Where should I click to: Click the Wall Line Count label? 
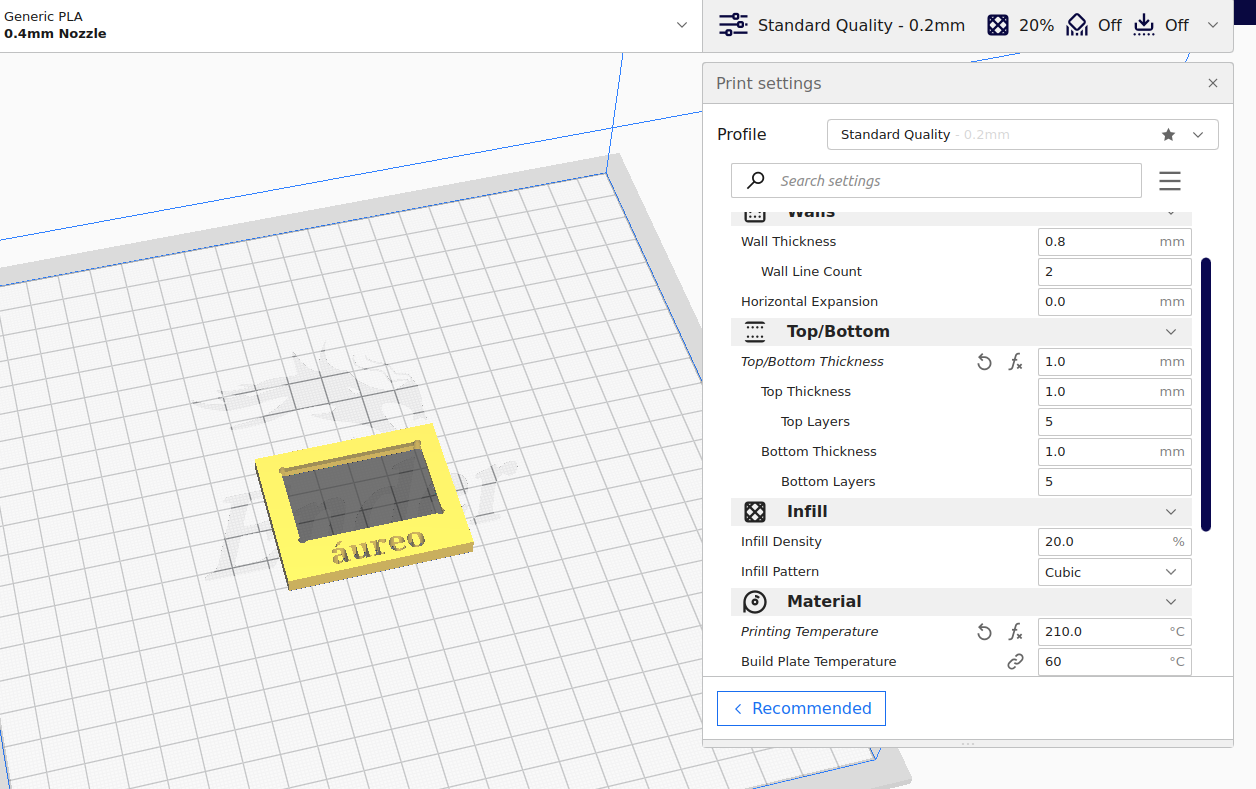coord(811,271)
